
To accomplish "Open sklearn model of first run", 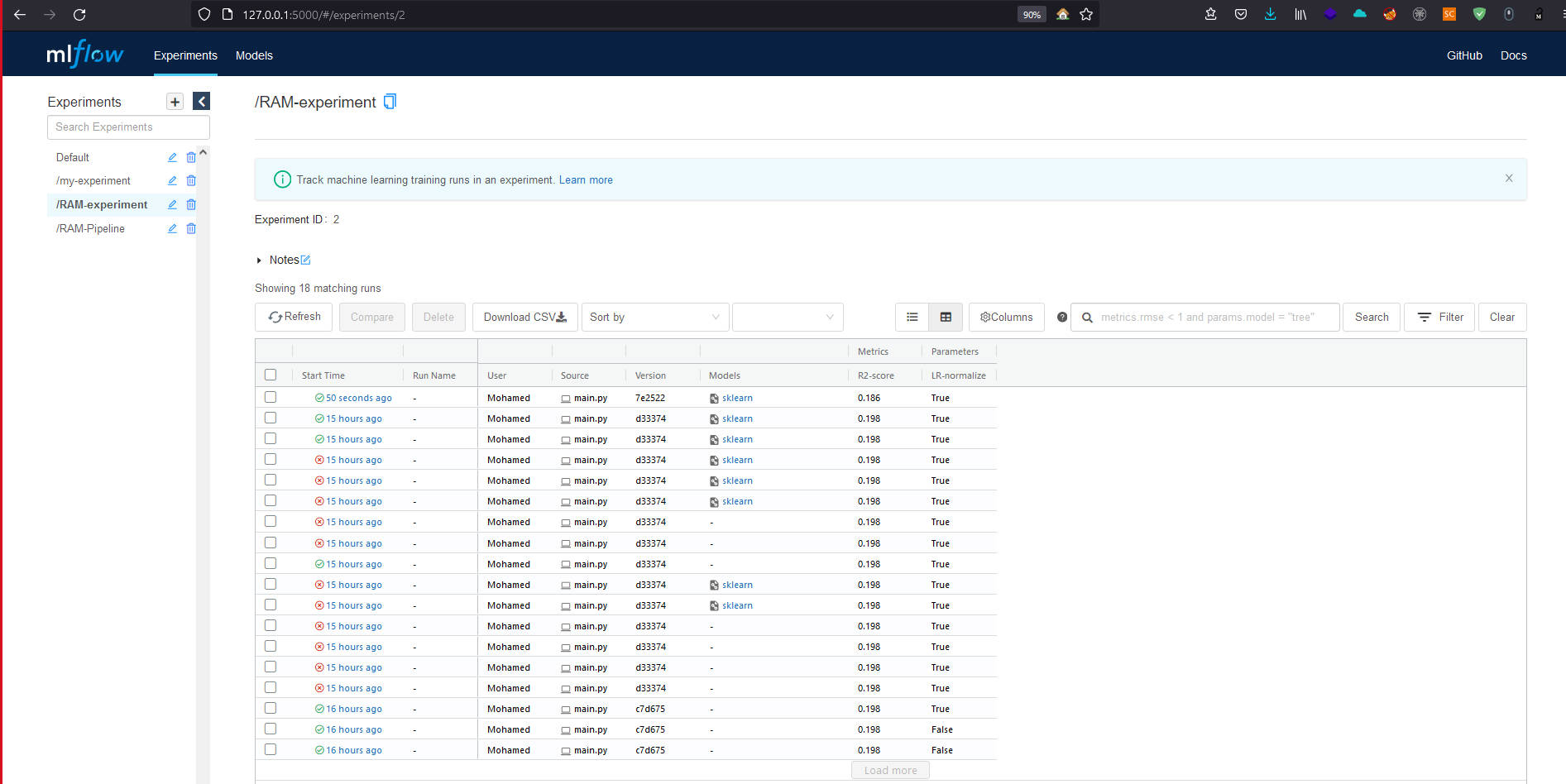I will (x=737, y=398).
